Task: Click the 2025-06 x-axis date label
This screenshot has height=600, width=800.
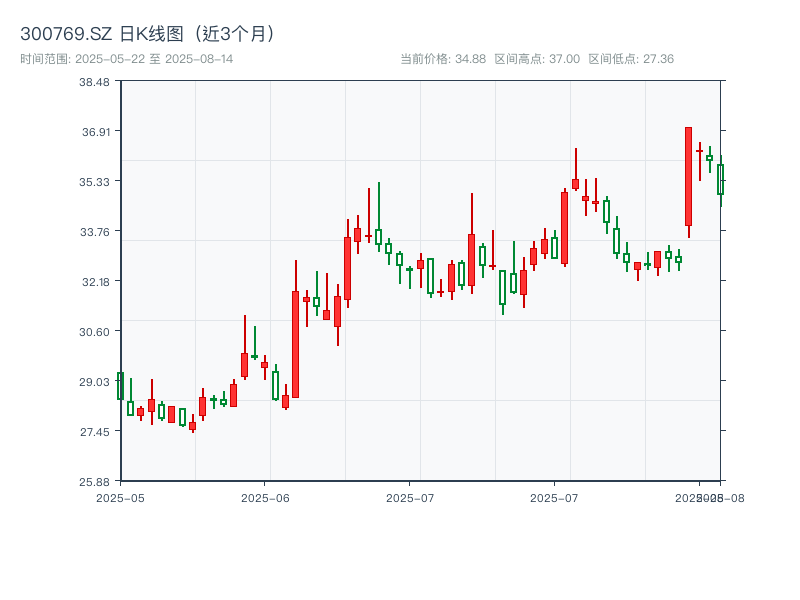Action: (265, 497)
